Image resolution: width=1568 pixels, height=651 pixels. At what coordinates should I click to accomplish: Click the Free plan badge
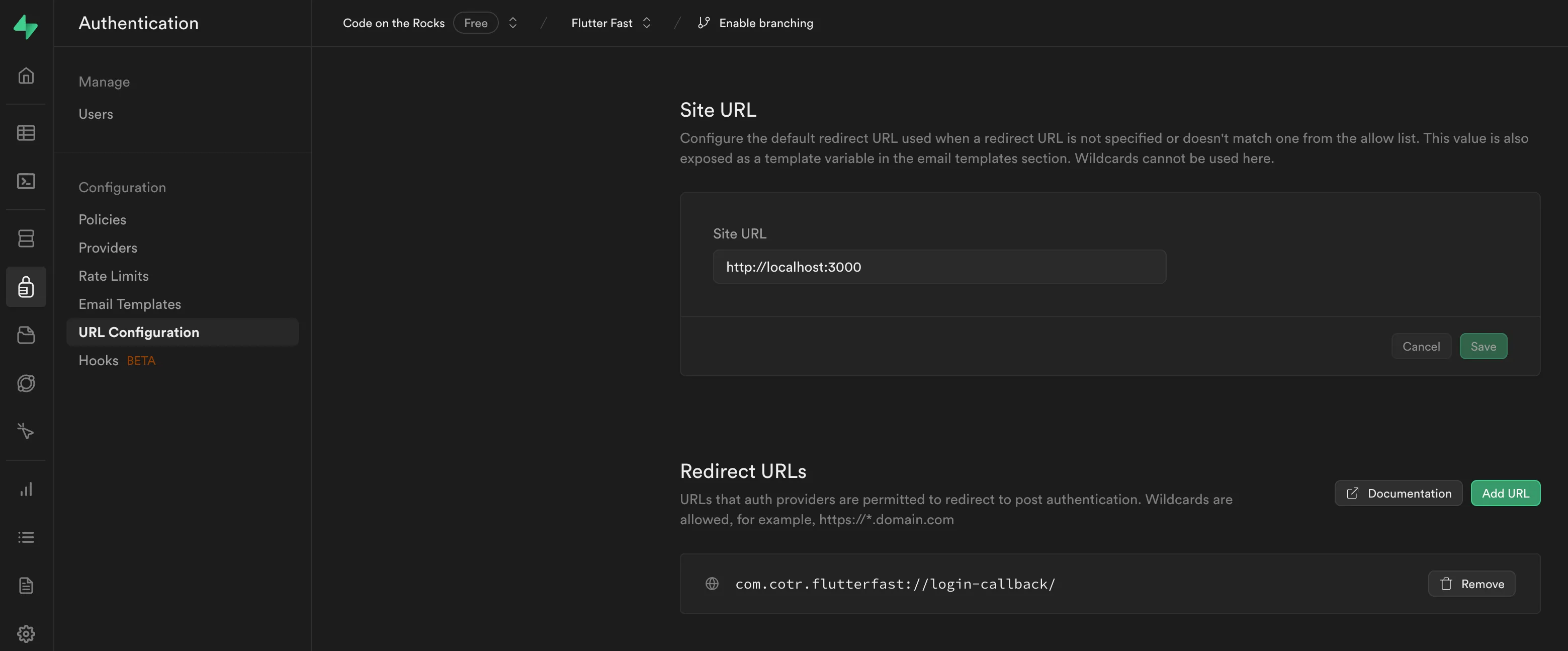click(x=475, y=23)
